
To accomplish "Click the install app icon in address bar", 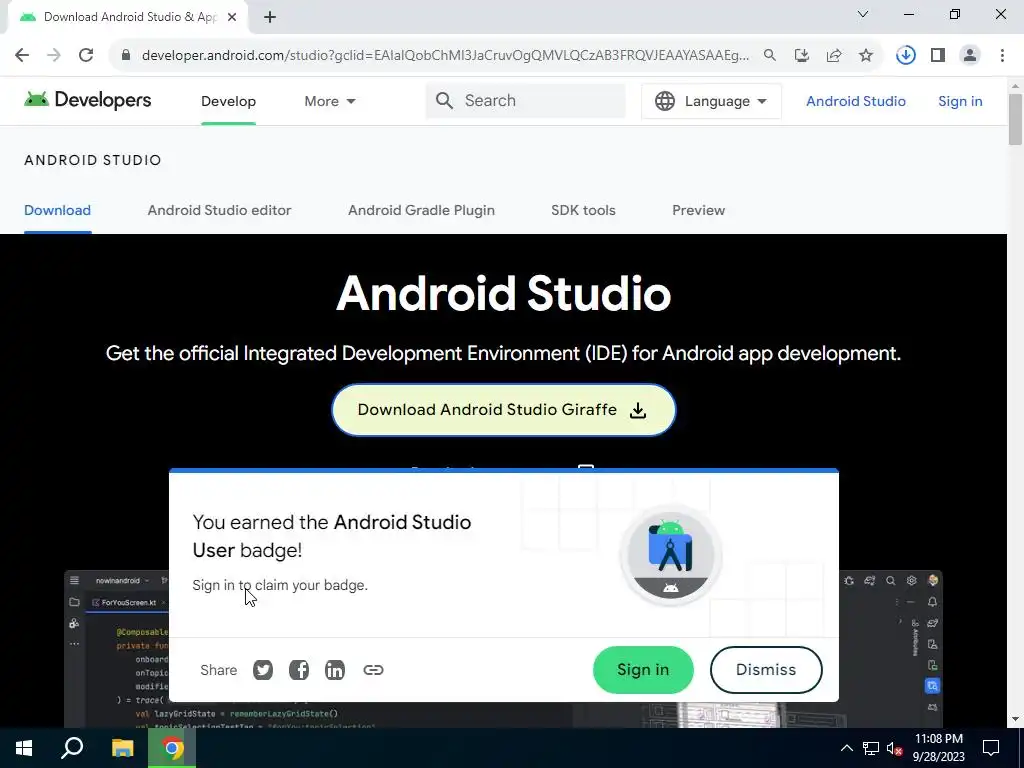I will (x=802, y=55).
